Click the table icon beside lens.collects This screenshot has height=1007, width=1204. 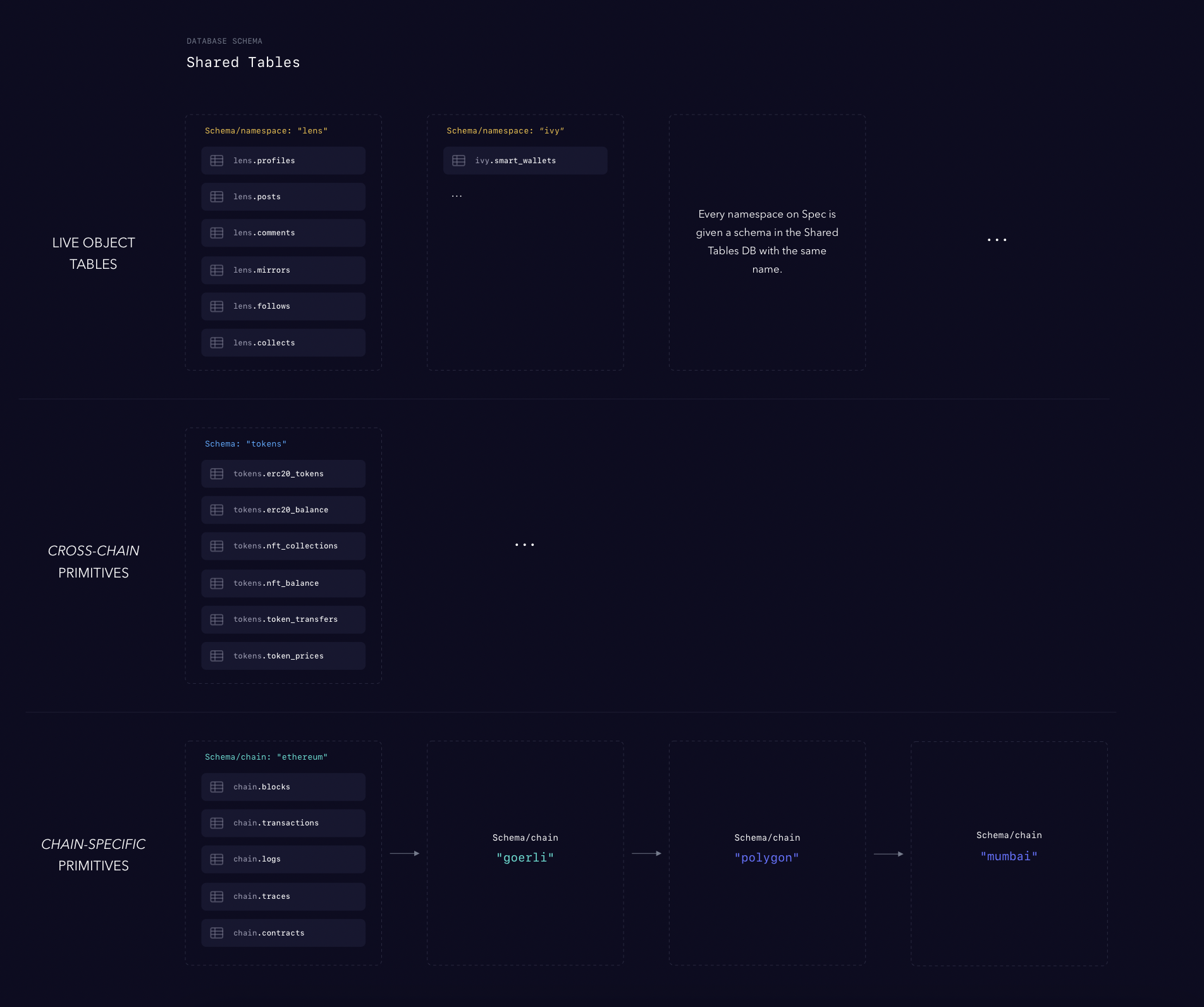pyautogui.click(x=217, y=342)
